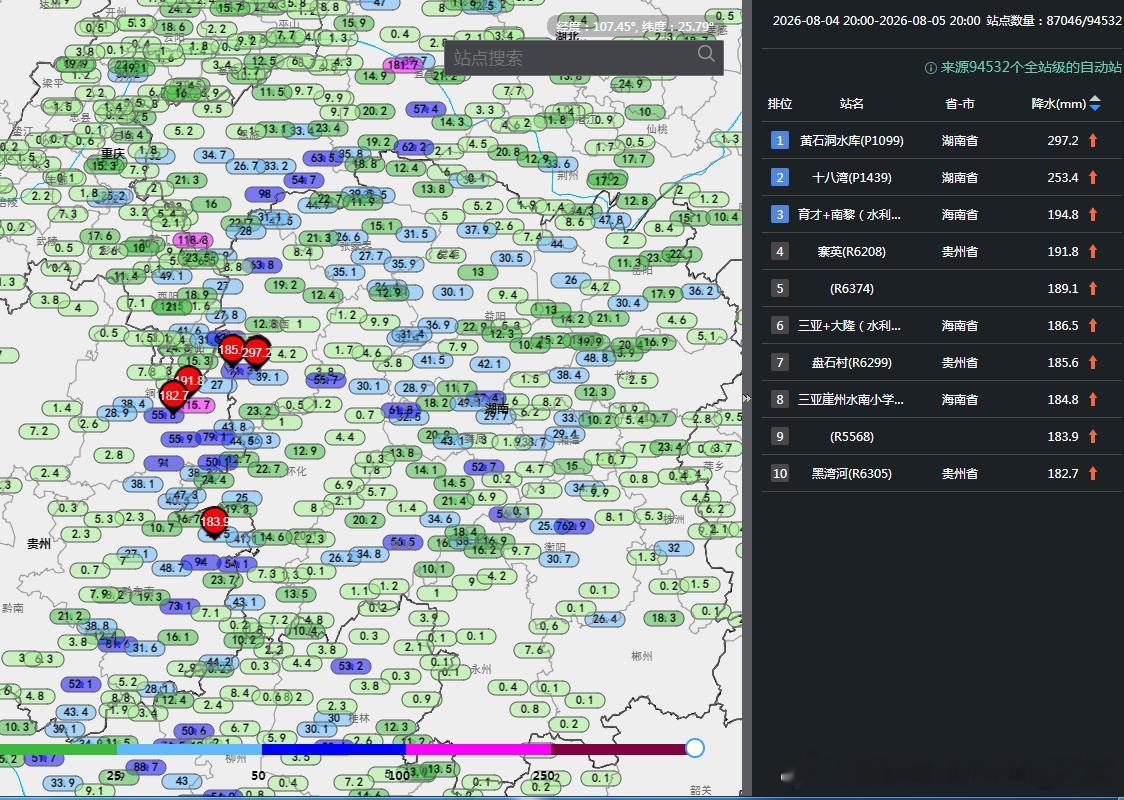
Task: Click the purple 57.4 station label
Action: point(426,109)
